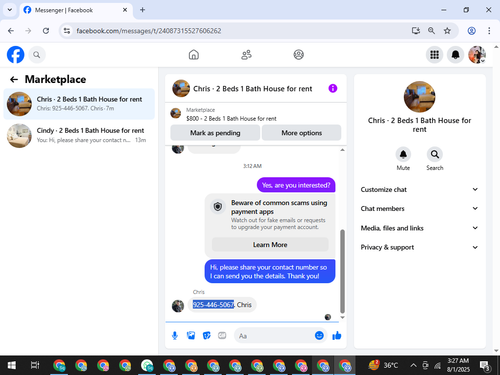500x375 pixels.
Task: Click the chat header title Chris - 2 Beds
Action: tap(253, 89)
